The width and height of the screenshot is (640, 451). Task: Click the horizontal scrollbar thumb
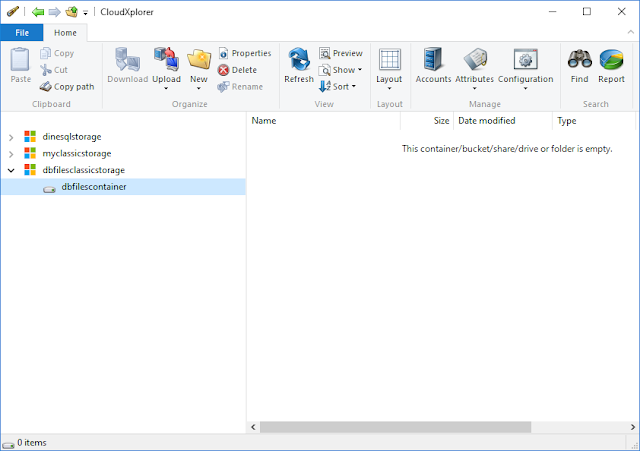396,427
